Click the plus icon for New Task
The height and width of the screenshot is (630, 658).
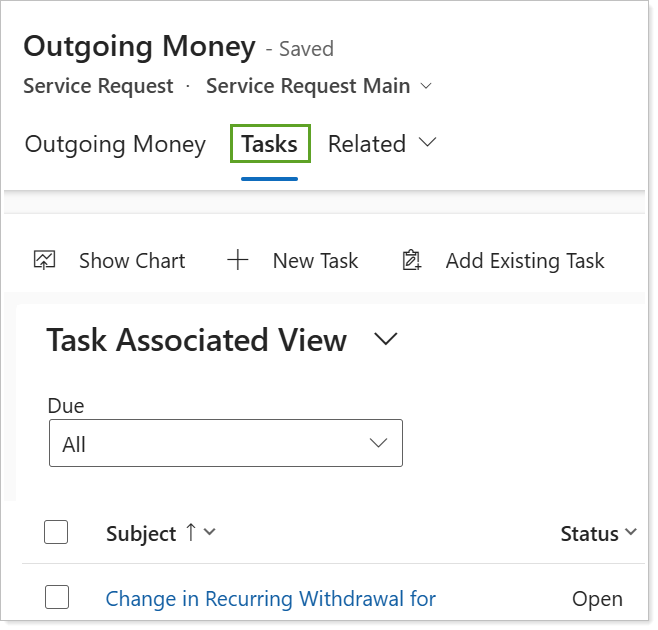click(237, 261)
